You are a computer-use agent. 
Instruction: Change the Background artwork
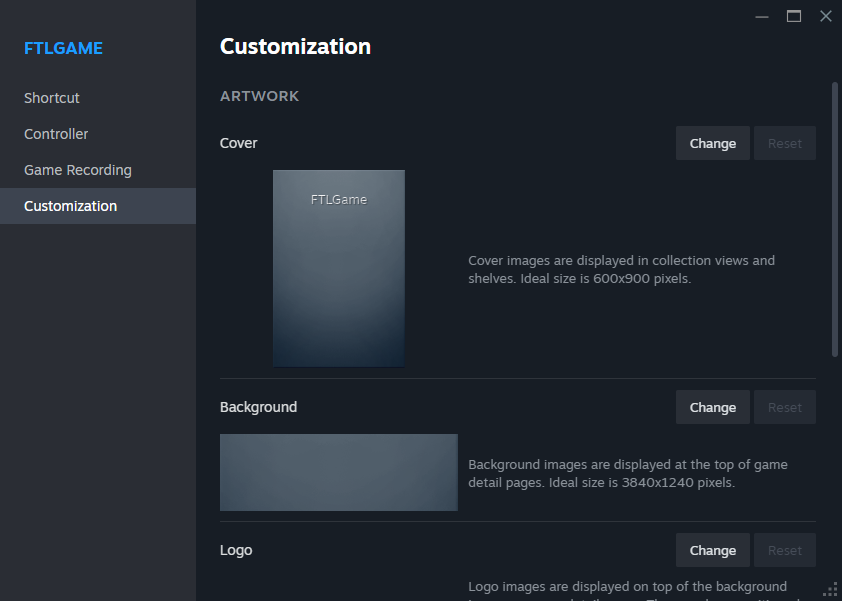[712, 407]
